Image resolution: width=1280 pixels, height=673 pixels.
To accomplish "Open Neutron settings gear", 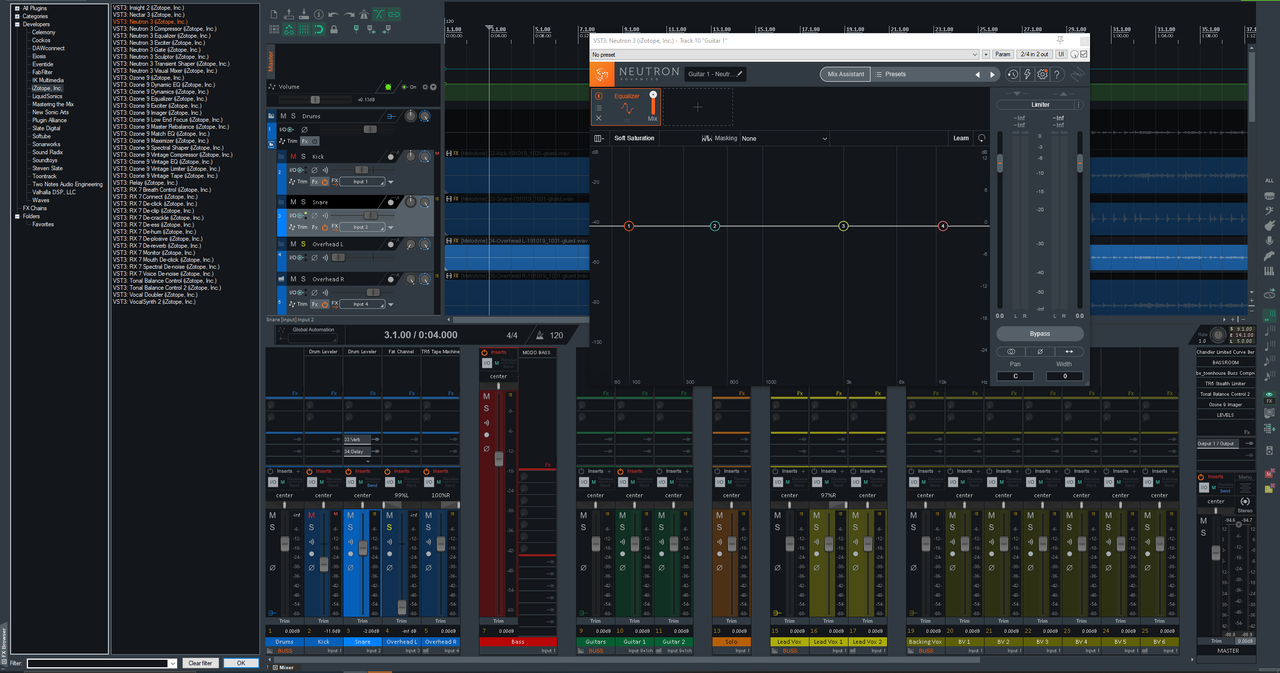I will pyautogui.click(x=1042, y=74).
